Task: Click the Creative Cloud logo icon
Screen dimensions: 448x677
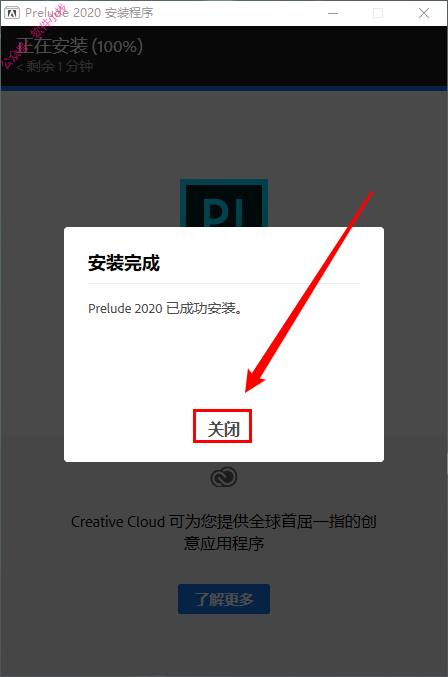Action: click(x=224, y=478)
